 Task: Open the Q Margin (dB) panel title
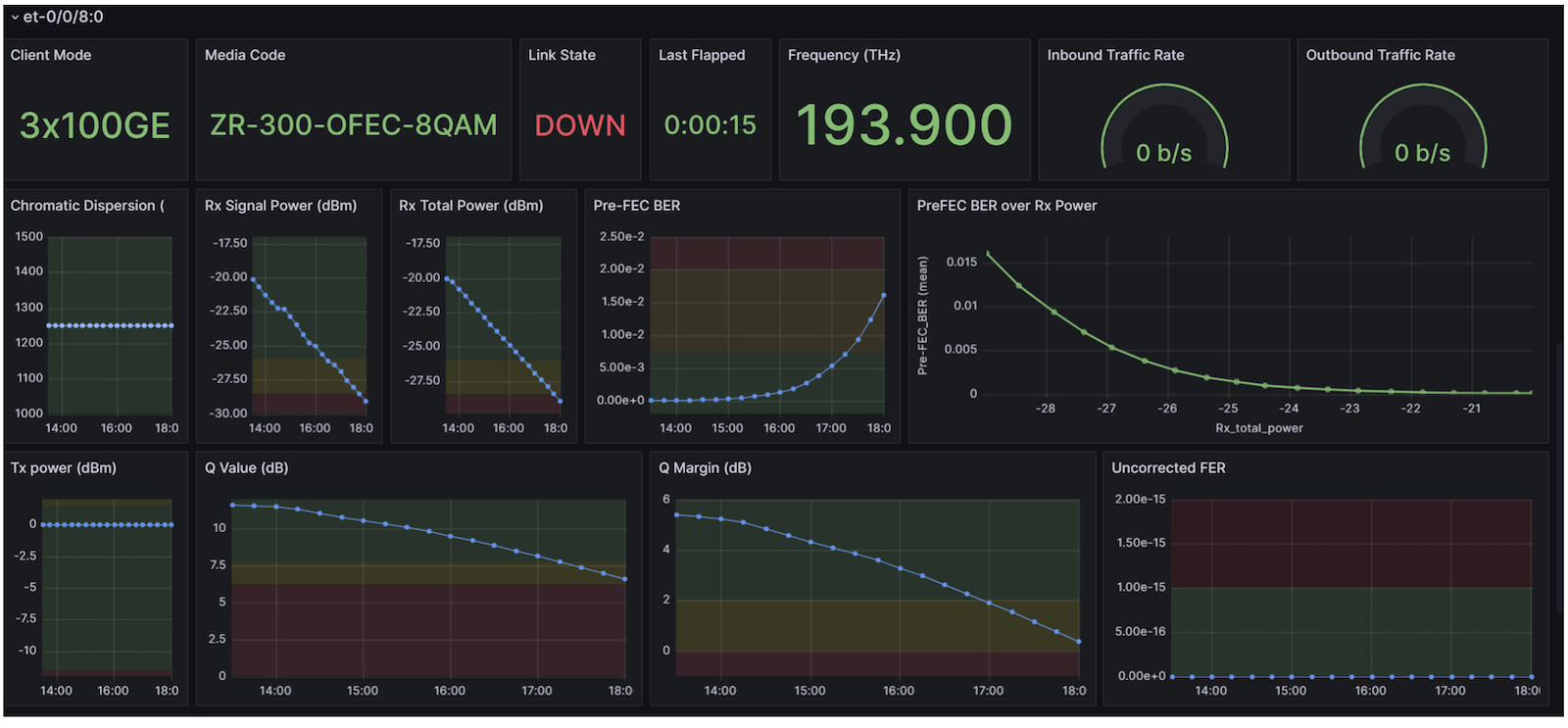click(x=705, y=468)
